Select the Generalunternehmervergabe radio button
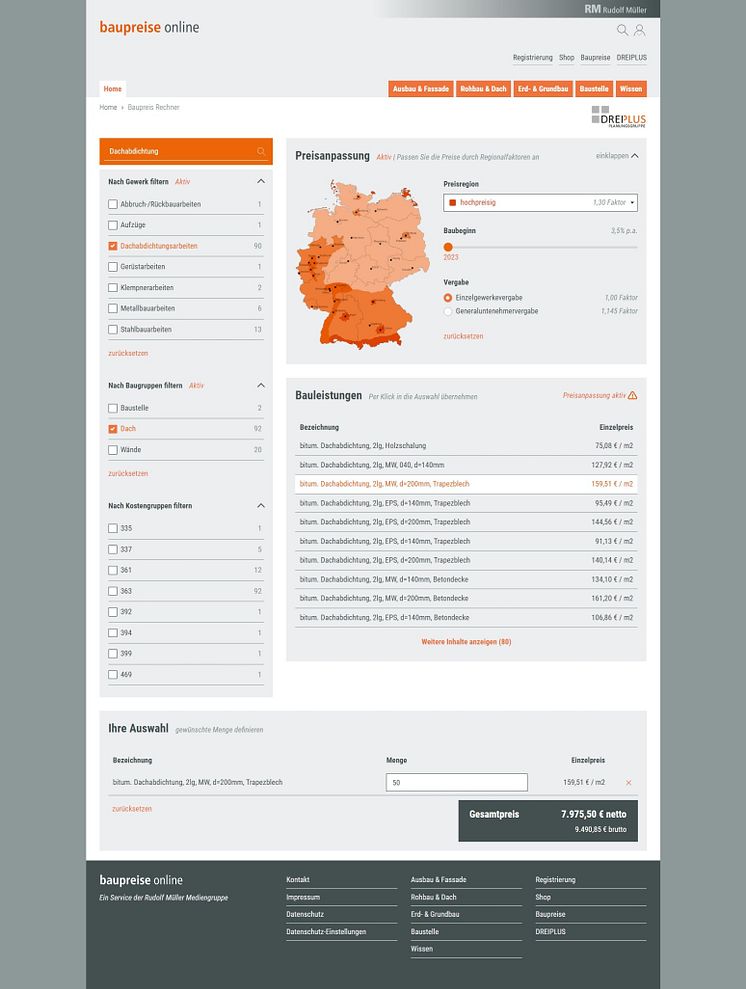 pyautogui.click(x=448, y=312)
